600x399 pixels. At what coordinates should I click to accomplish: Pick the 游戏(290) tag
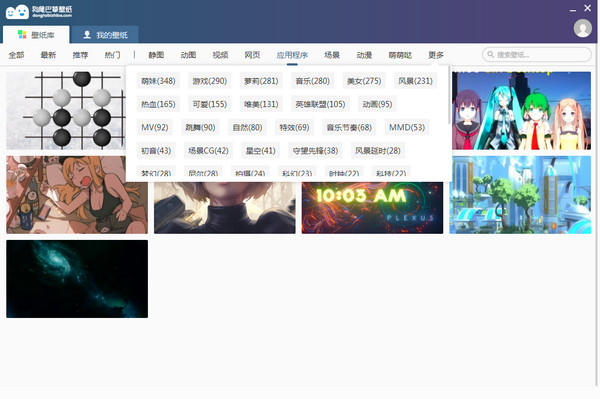pos(209,81)
